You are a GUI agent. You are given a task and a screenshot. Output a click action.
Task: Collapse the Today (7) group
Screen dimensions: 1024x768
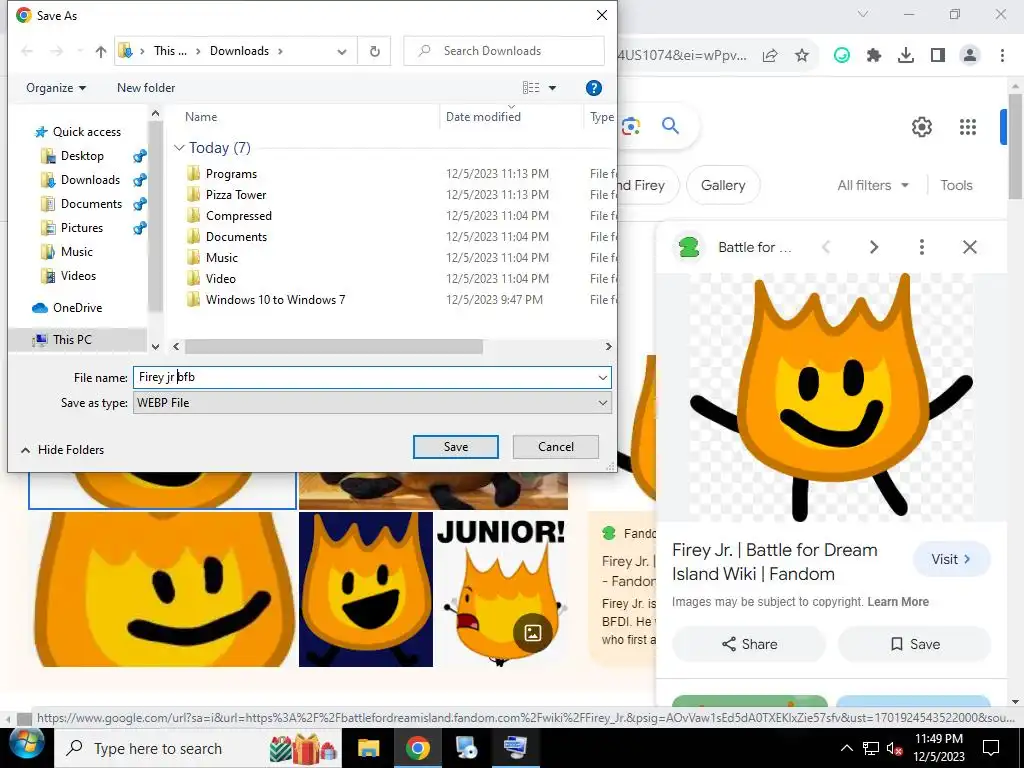[179, 148]
